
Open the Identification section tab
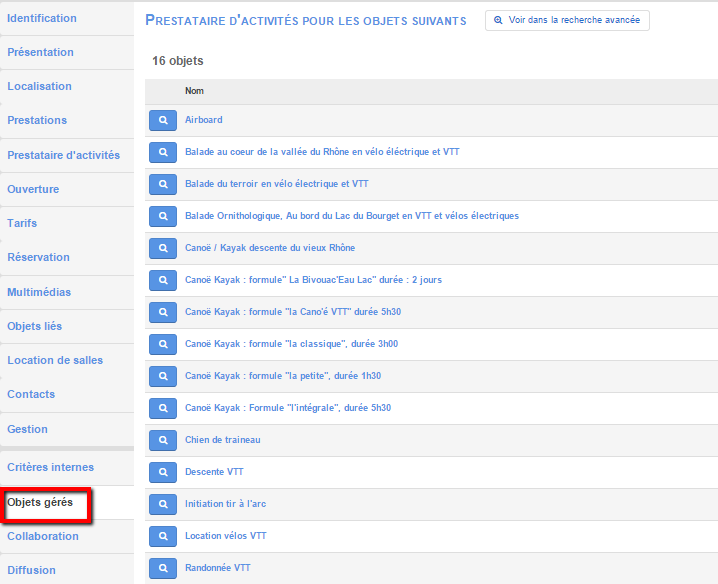tap(67, 18)
